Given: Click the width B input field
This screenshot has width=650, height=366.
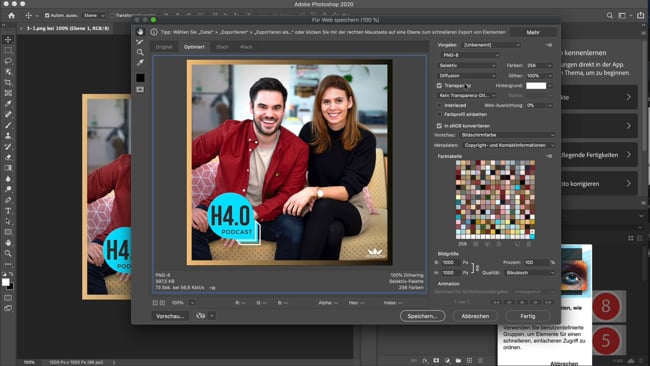Looking at the screenshot, I should [x=451, y=262].
